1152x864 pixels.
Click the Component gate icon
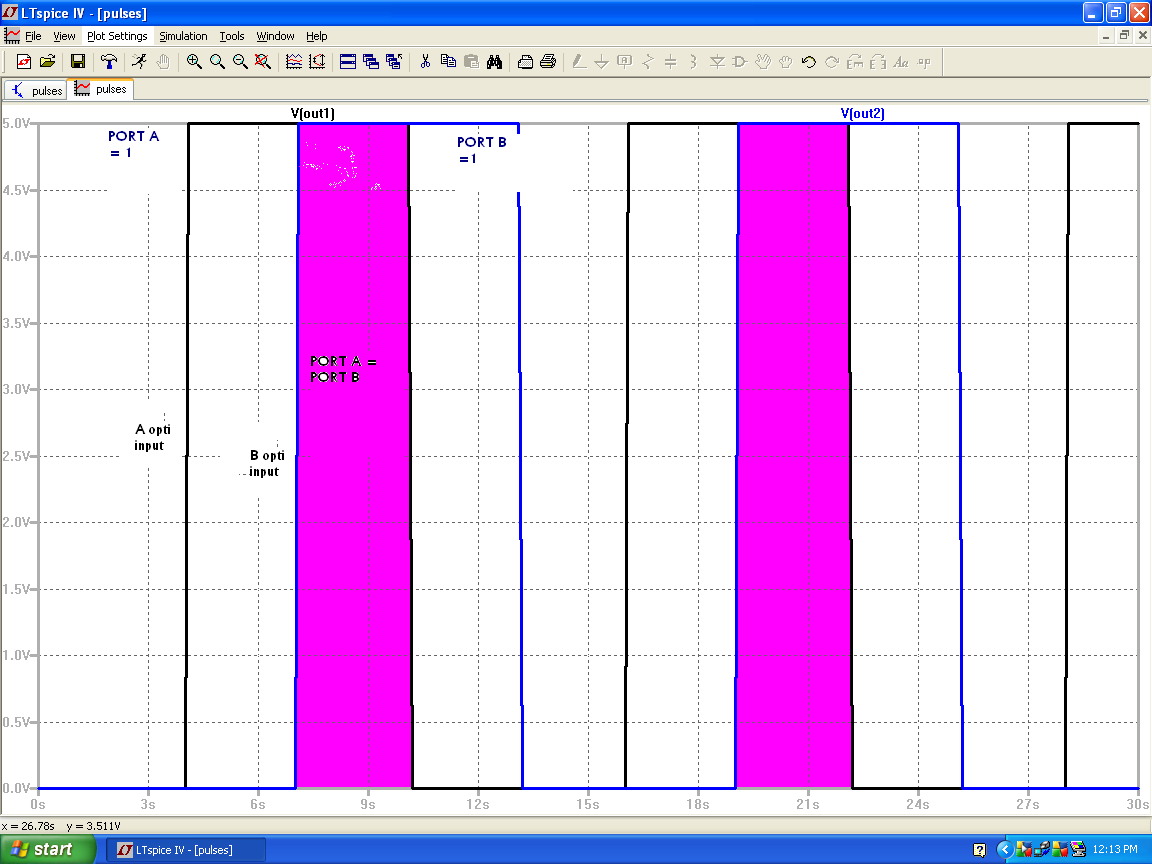coord(740,62)
